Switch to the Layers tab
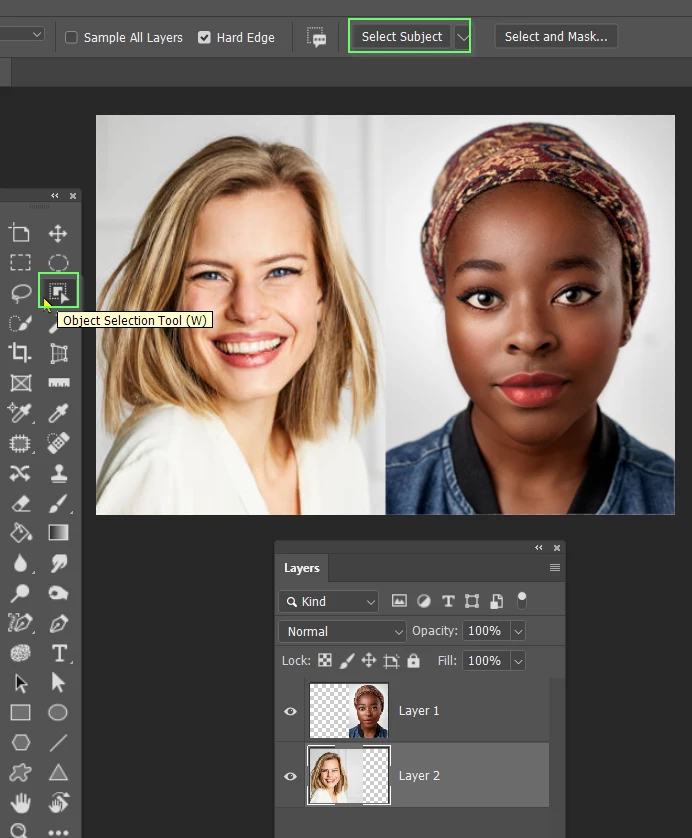Image resolution: width=692 pixels, height=838 pixels. pos(301,568)
